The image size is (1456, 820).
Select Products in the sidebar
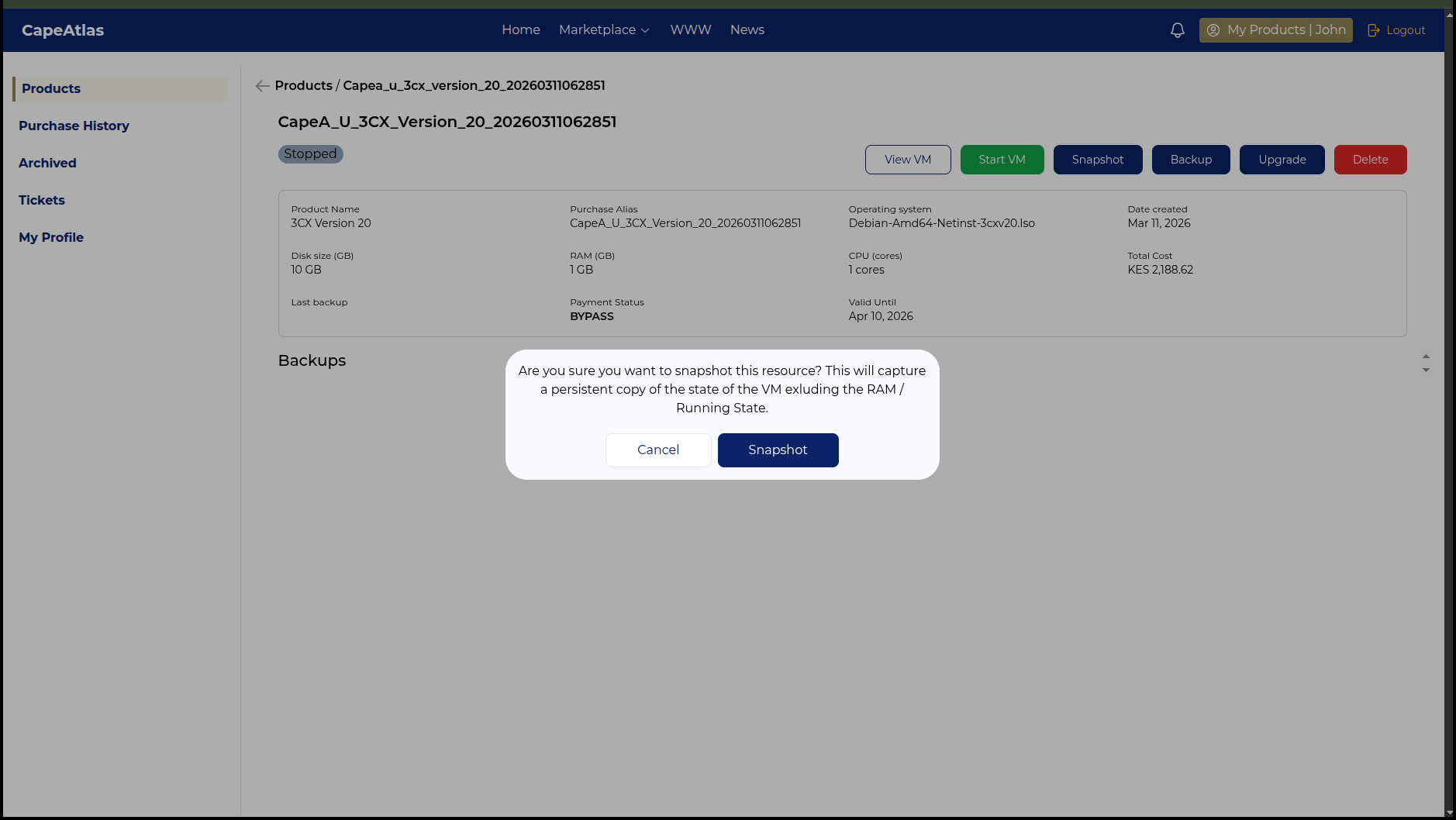point(120,88)
